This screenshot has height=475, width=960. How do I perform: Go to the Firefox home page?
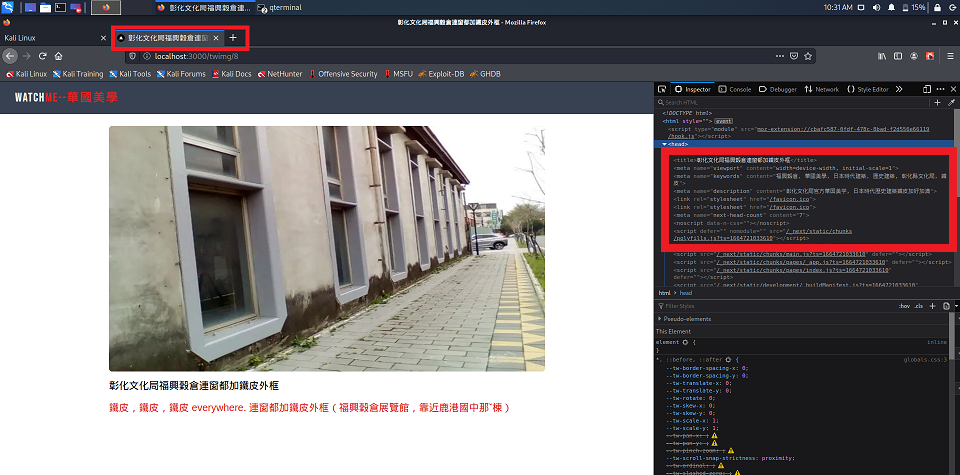coord(59,56)
